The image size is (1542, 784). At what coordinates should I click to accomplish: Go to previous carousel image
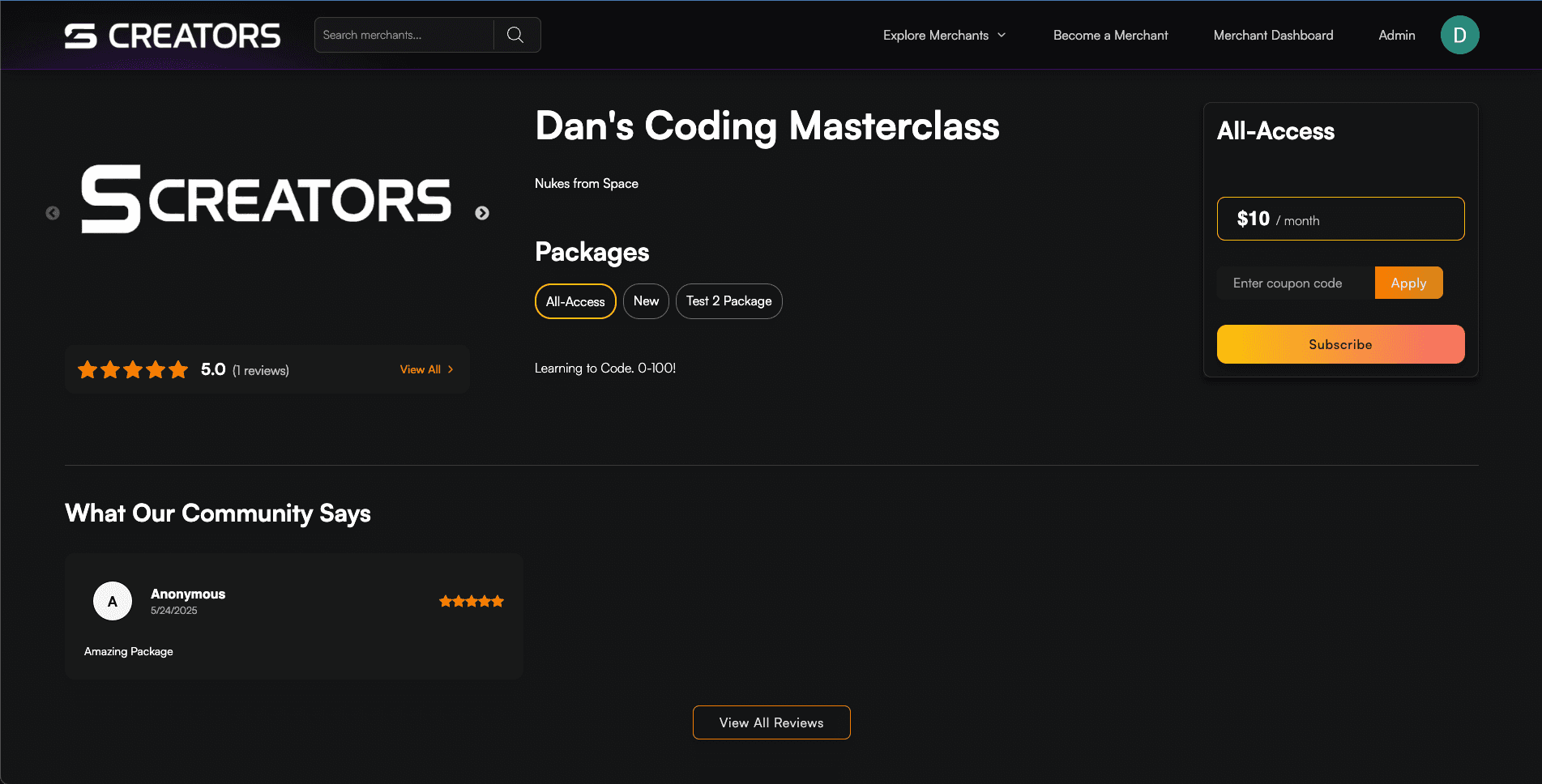tap(53, 213)
